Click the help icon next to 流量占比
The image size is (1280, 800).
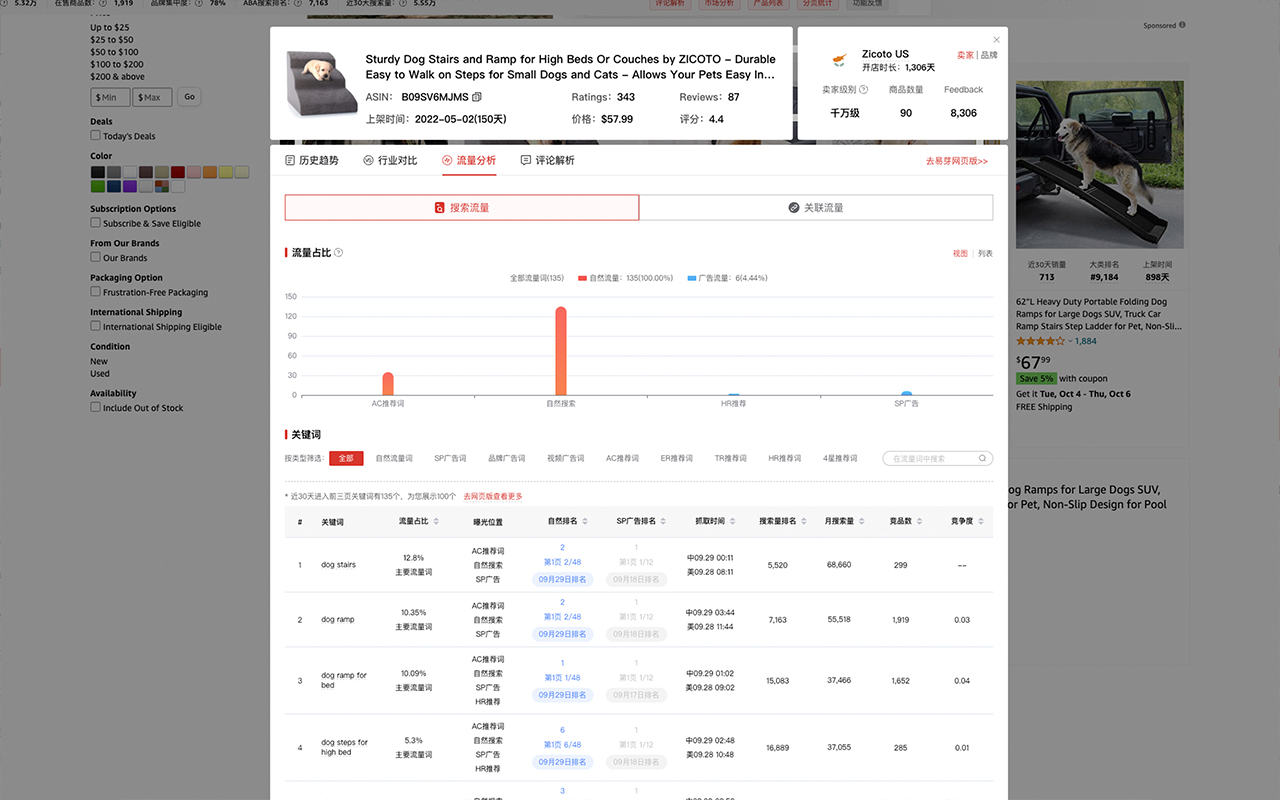339,253
